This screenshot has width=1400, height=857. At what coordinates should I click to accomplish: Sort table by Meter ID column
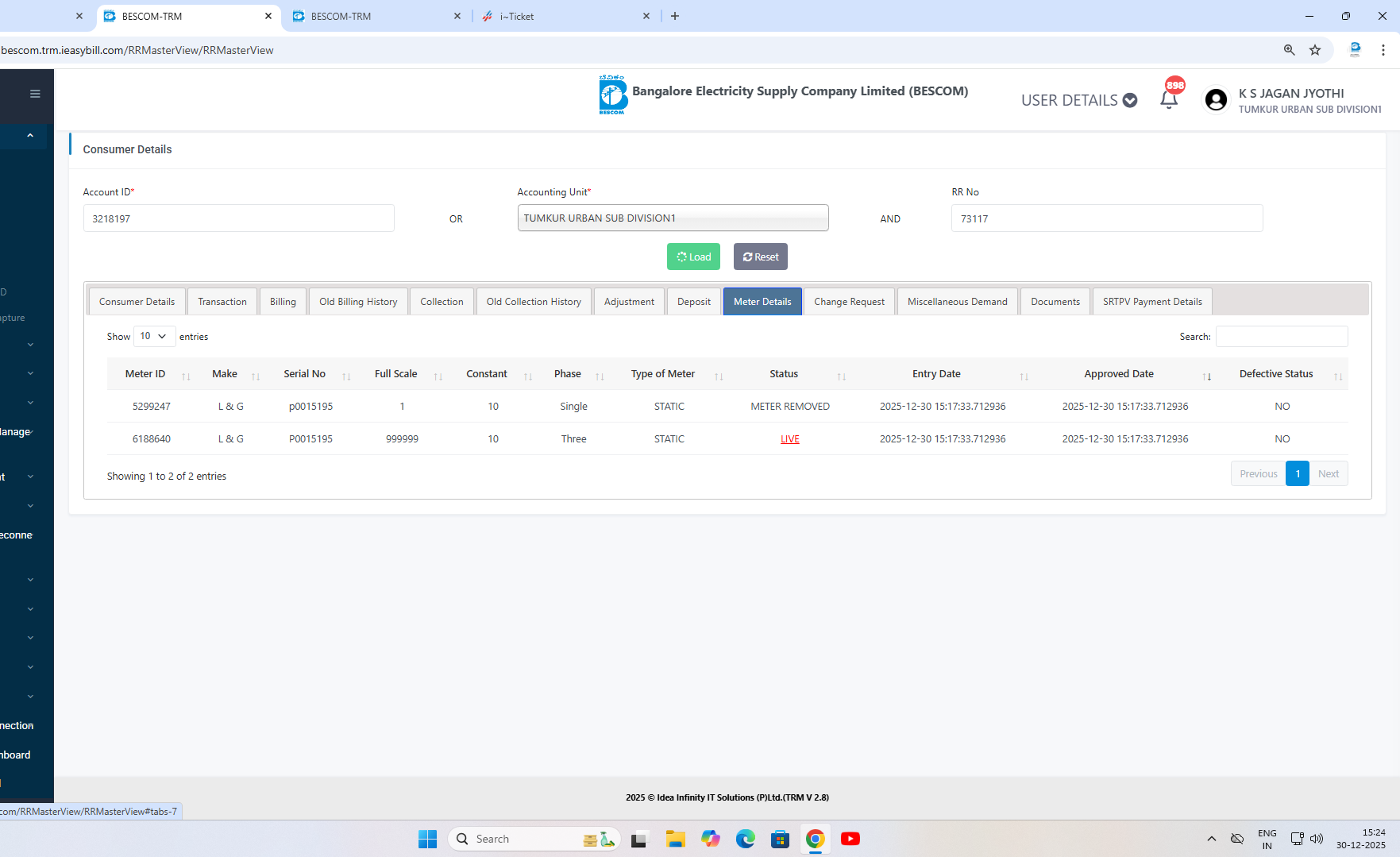pyautogui.click(x=145, y=374)
